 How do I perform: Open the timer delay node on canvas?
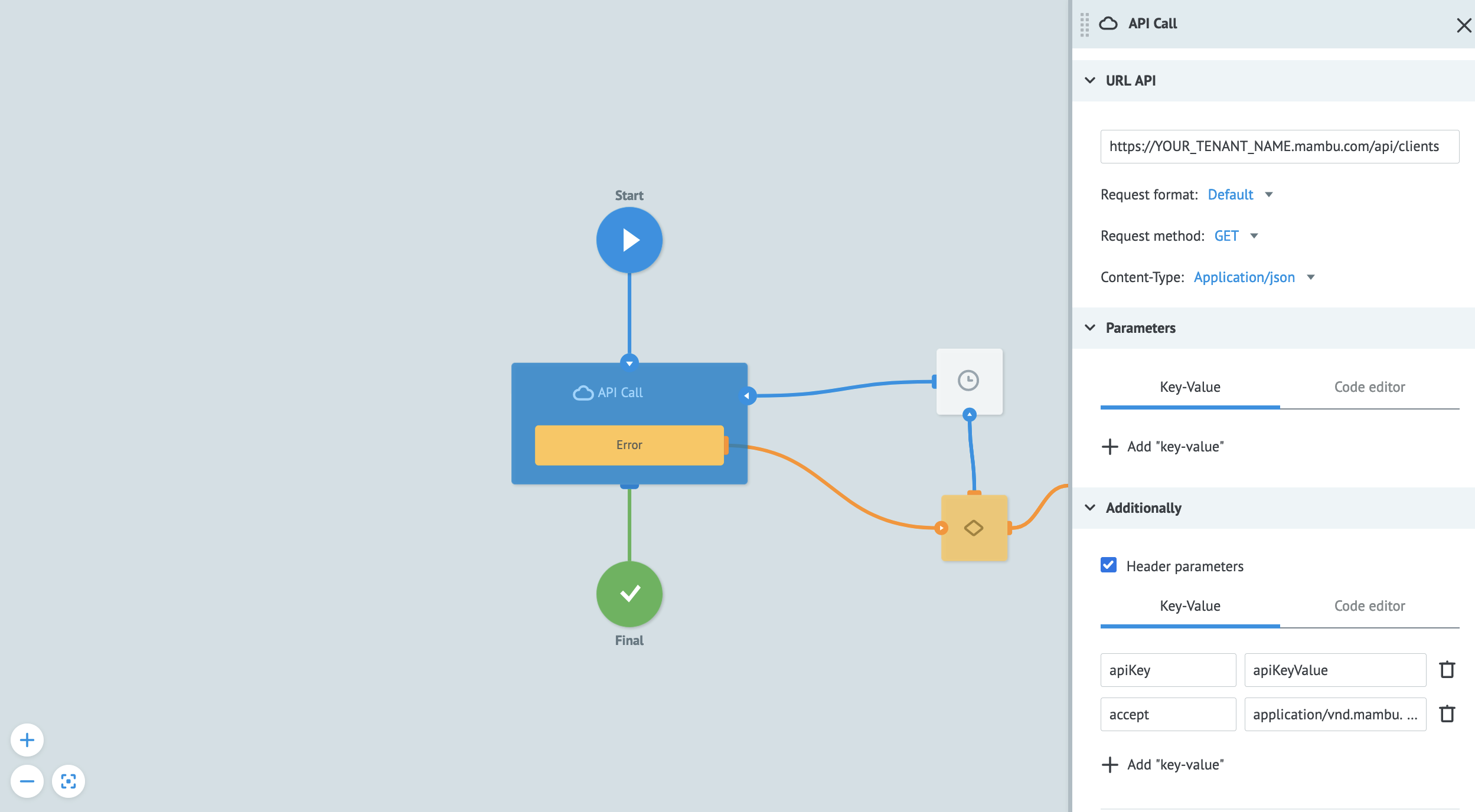(x=969, y=381)
